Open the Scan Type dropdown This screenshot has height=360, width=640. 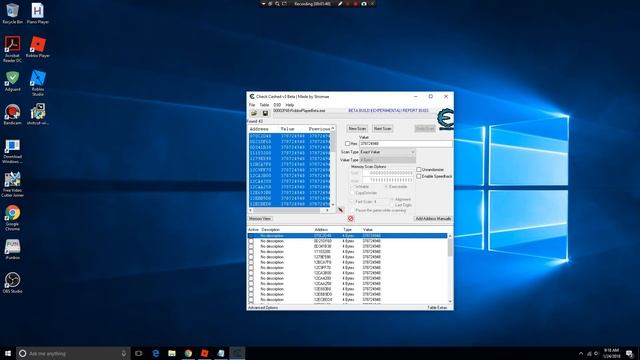[387, 152]
